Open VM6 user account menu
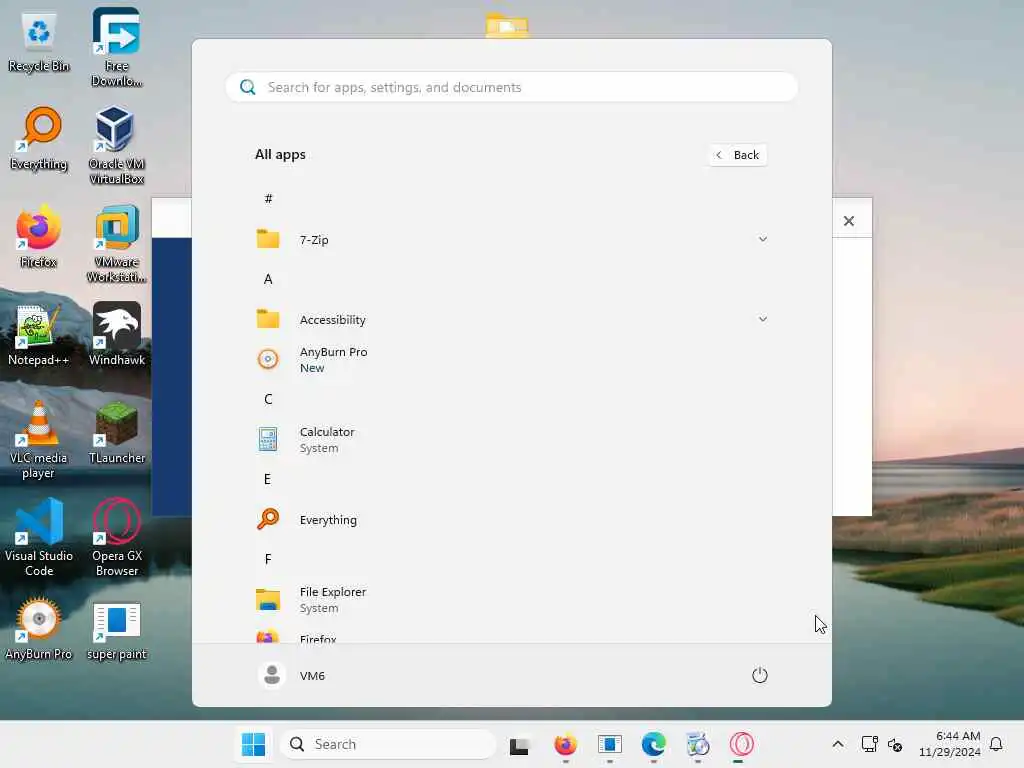Viewport: 1024px width, 768px height. [291, 675]
